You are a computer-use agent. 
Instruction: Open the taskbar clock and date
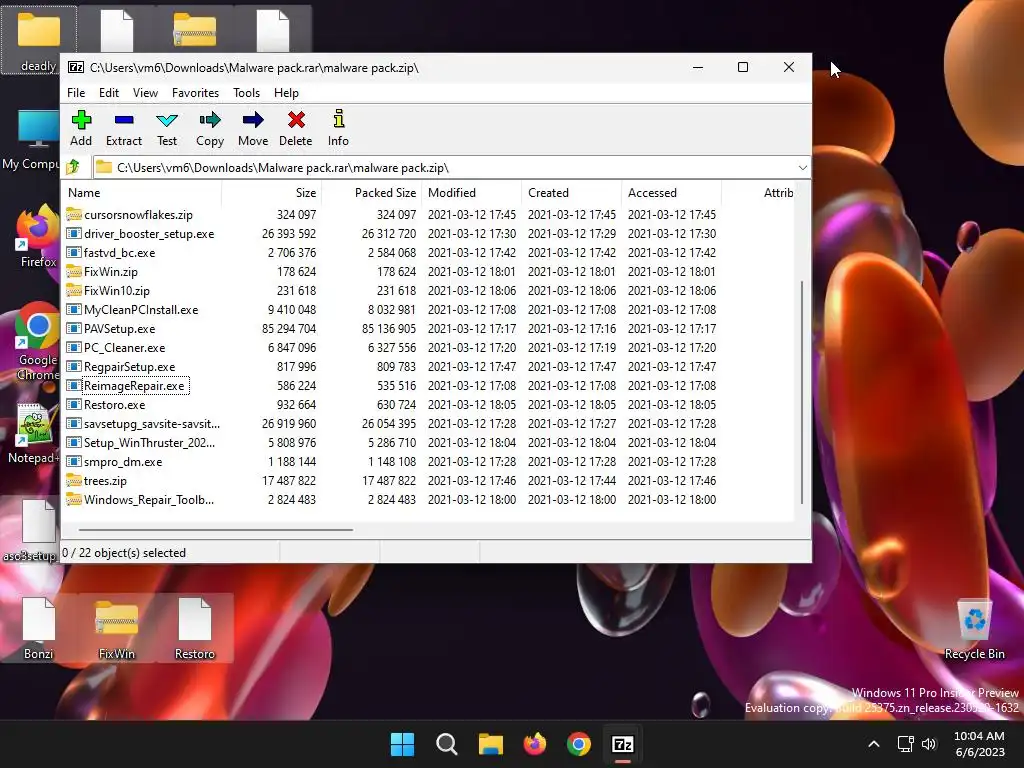[x=980, y=744]
